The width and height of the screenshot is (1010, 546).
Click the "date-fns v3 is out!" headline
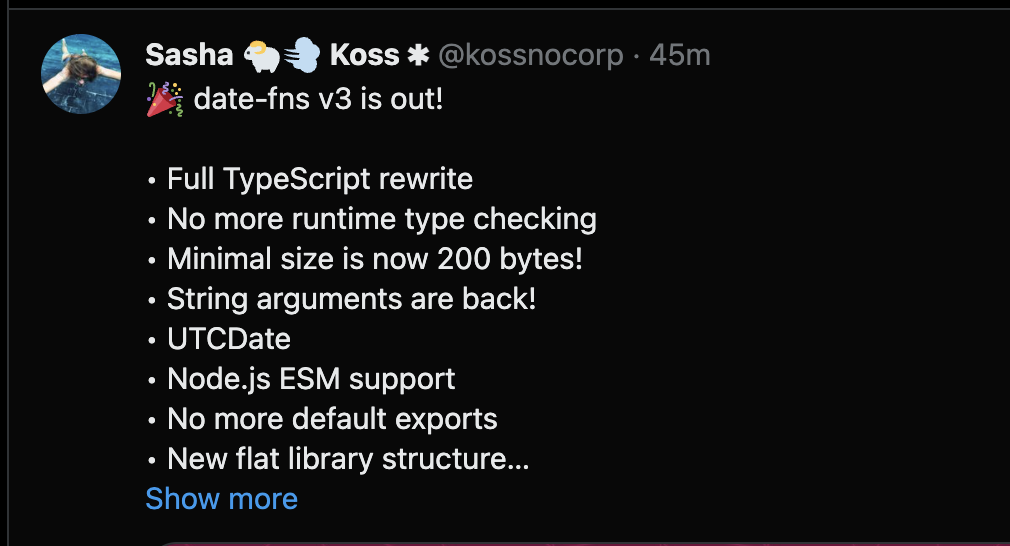point(318,100)
